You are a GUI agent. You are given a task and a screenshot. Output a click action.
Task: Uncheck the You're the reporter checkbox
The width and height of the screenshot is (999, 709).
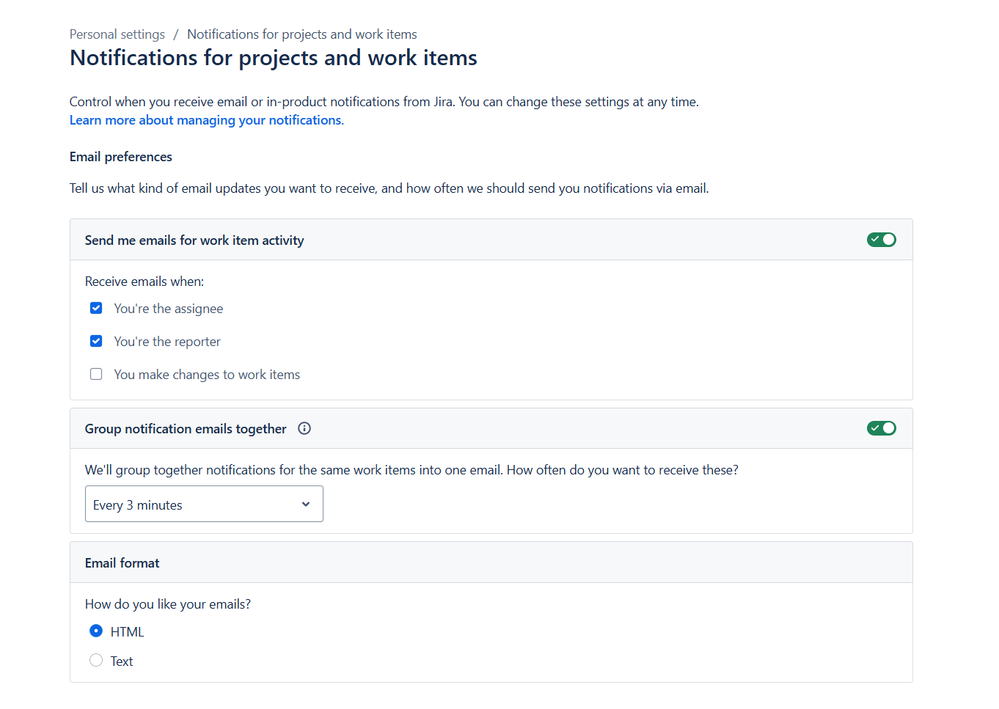[96, 341]
